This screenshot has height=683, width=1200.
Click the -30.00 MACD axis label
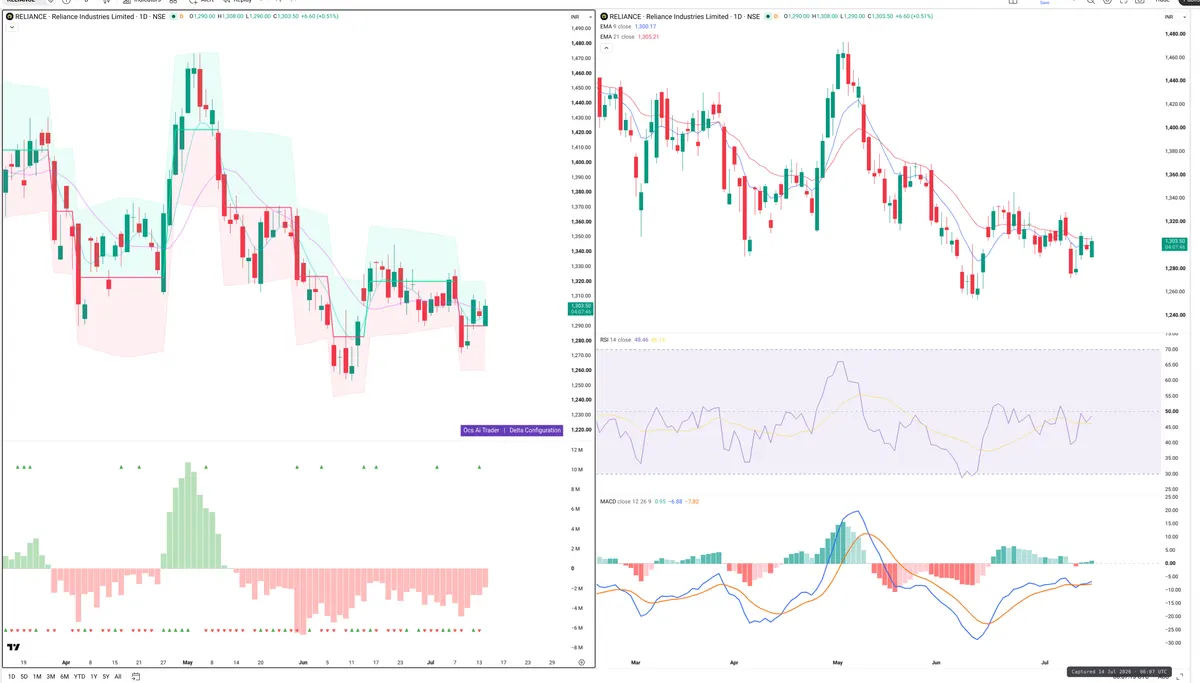click(1172, 643)
